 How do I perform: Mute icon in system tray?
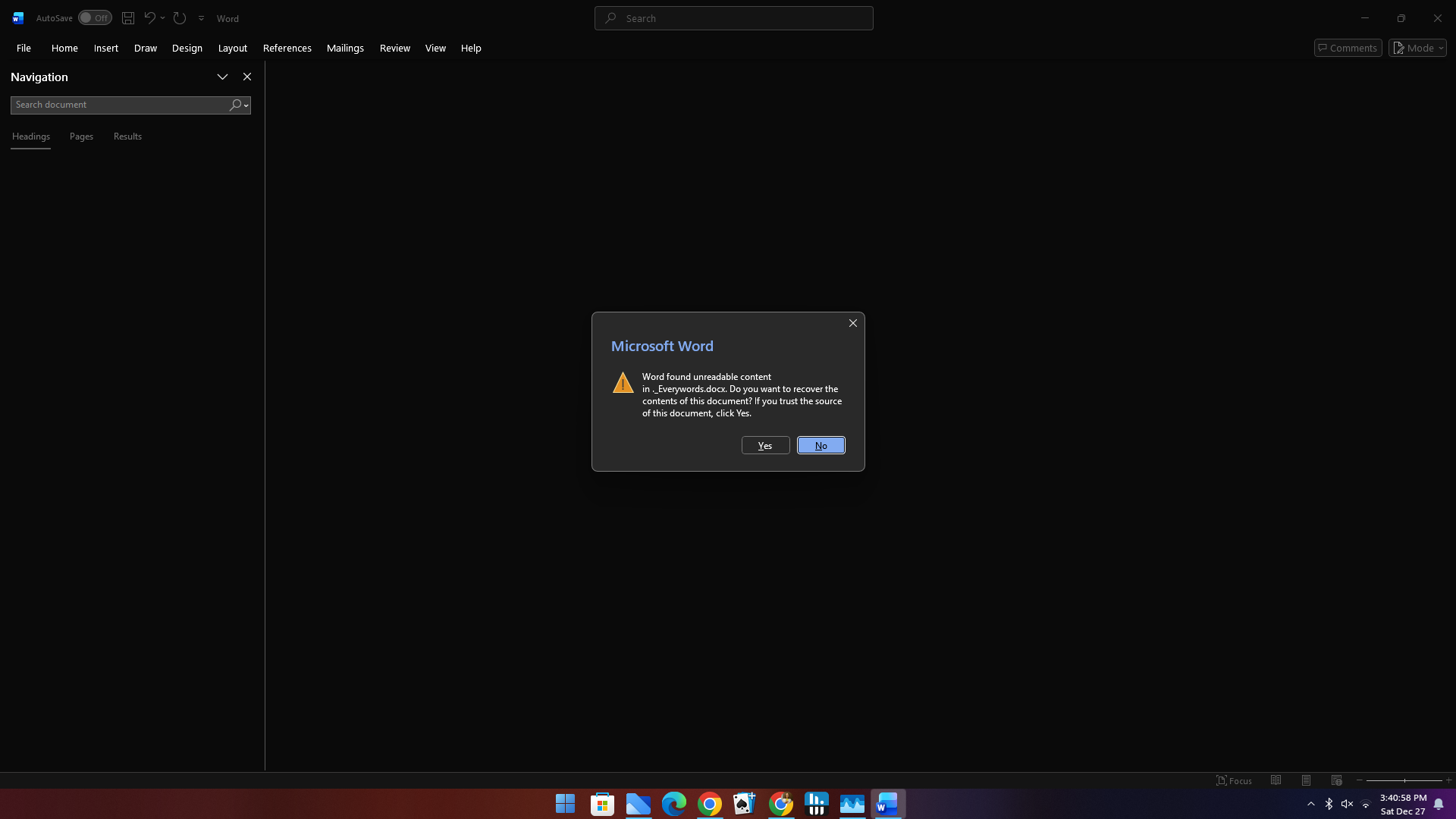point(1348,804)
